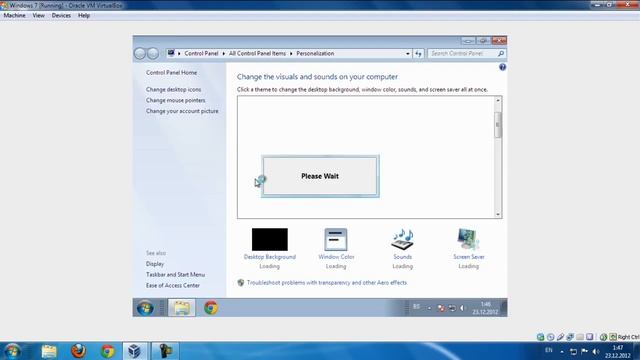Click the guest Action Center flag icon
This screenshot has width=640, height=360.
pyautogui.click(x=441, y=308)
